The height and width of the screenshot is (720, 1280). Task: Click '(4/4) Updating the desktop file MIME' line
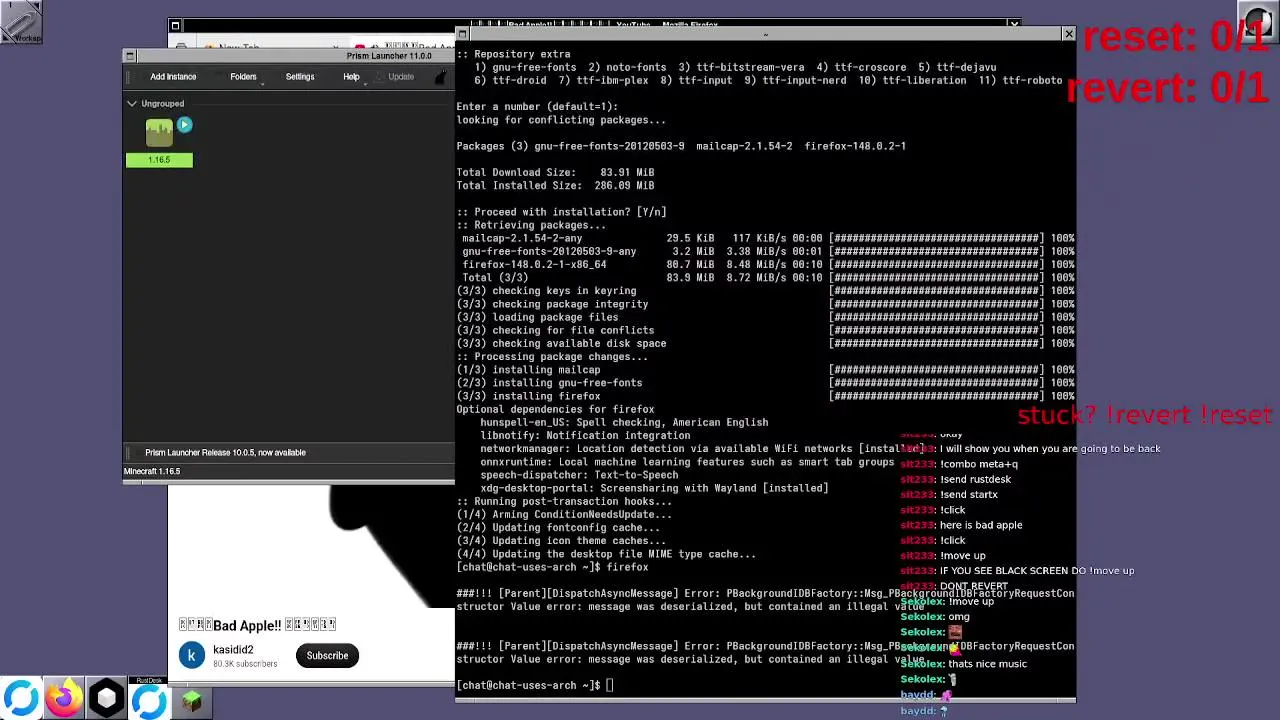[x=606, y=554]
